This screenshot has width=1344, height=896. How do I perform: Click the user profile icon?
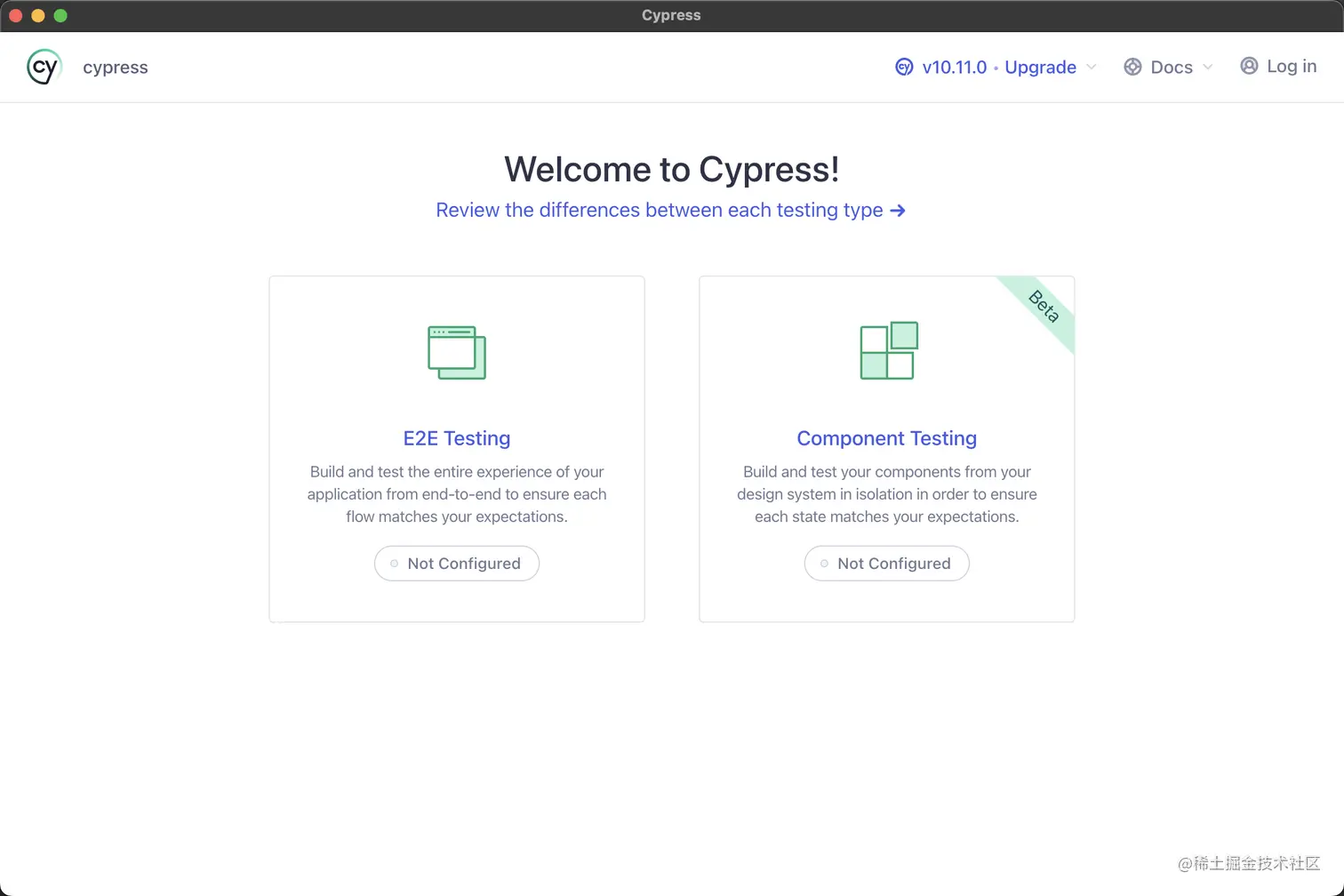pos(1249,66)
